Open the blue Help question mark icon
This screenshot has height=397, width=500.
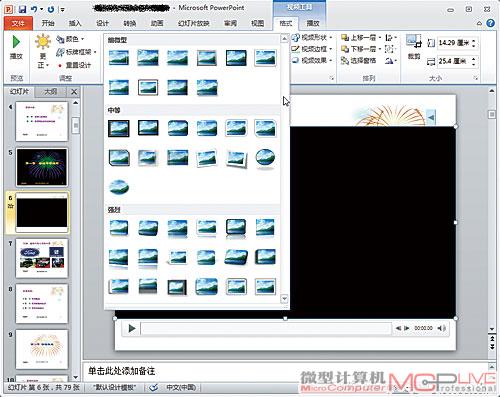click(x=490, y=23)
